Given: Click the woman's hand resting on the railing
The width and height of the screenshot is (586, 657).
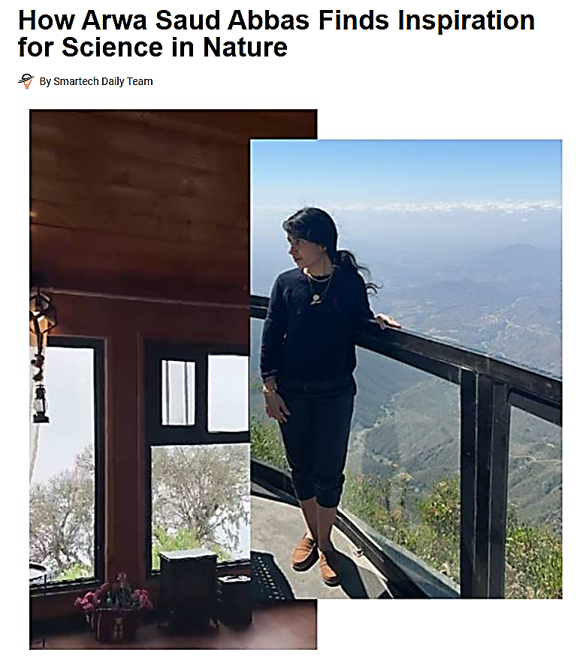Looking at the screenshot, I should tap(387, 321).
